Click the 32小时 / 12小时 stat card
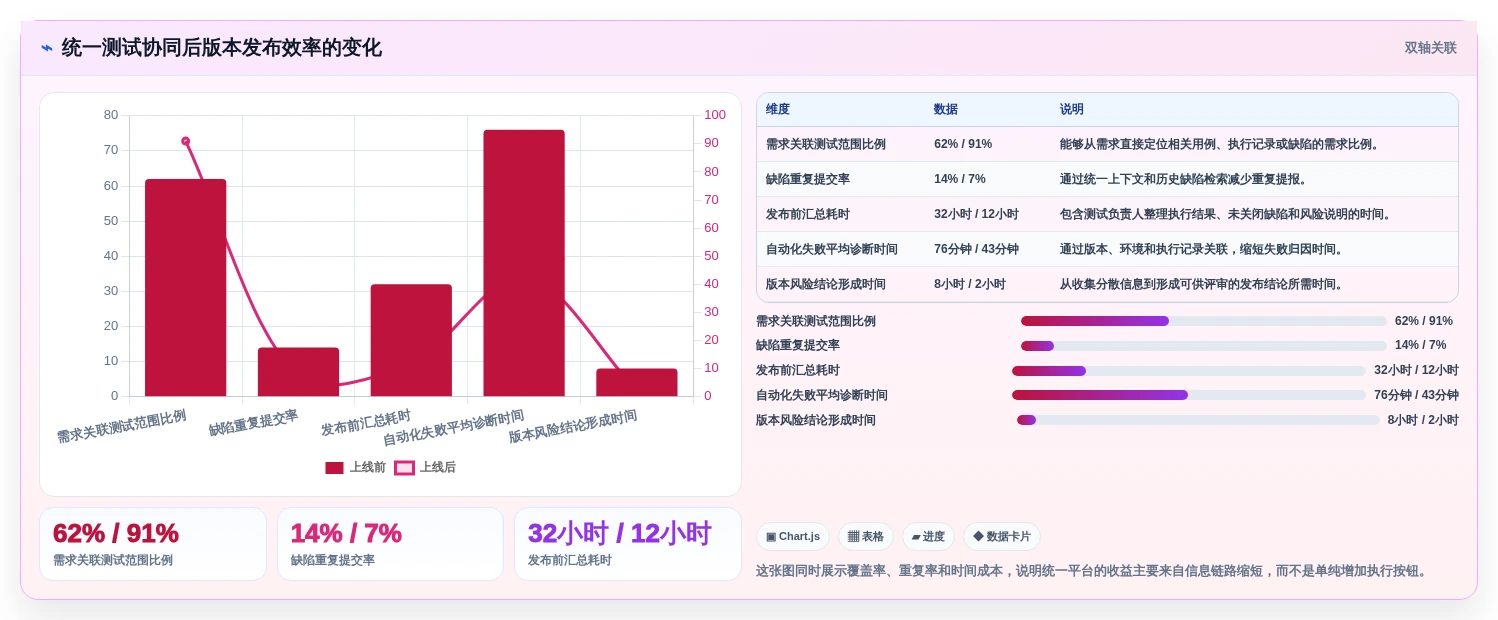The height and width of the screenshot is (620, 1498). pos(628,544)
